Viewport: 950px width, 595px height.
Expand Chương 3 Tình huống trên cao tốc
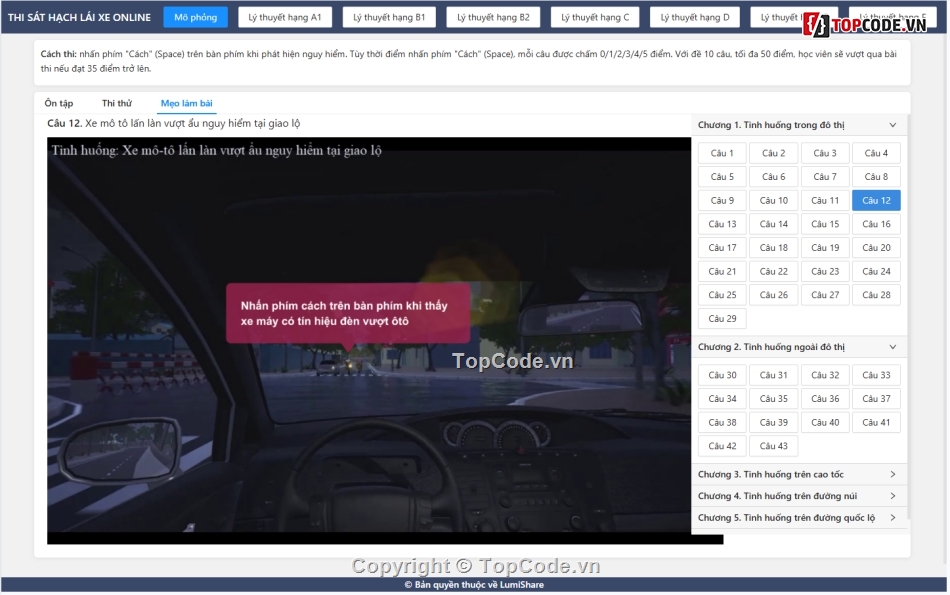coord(798,474)
